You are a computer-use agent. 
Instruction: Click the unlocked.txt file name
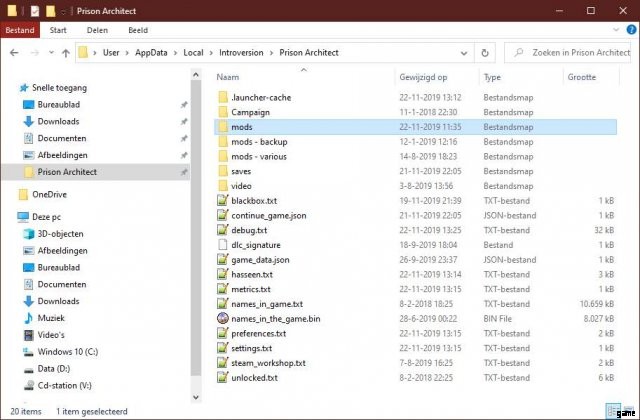pyautogui.click(x=254, y=378)
